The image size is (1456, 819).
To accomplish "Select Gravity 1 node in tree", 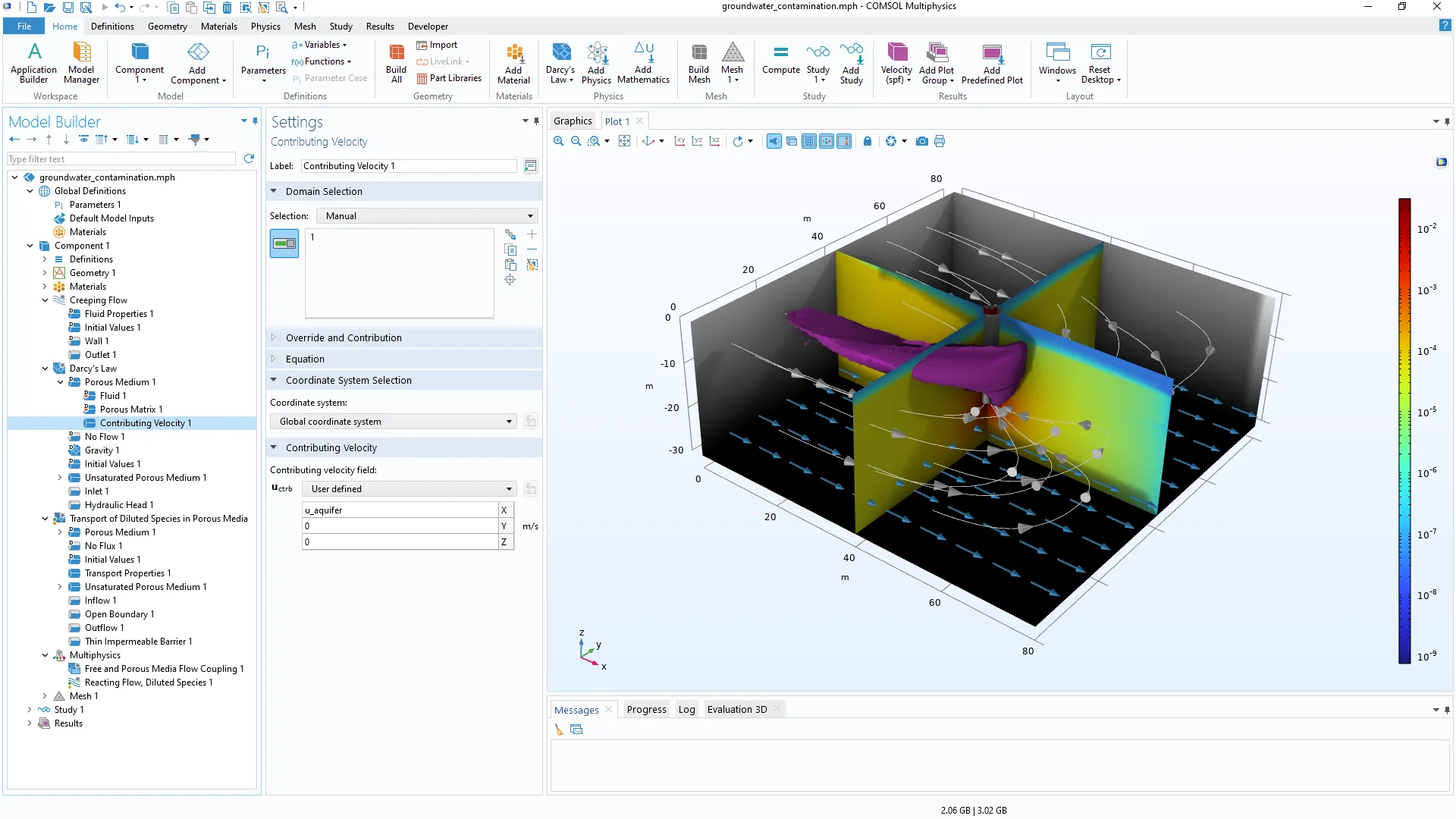I will coord(102,450).
